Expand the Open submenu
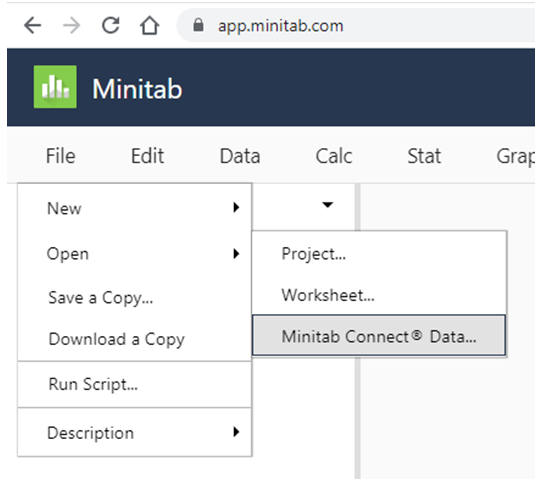The height and width of the screenshot is (486, 537). point(135,254)
